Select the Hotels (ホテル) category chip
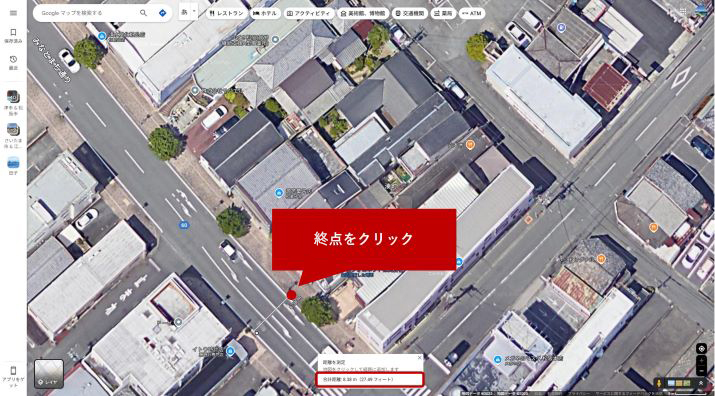715x396 pixels. click(x=264, y=13)
